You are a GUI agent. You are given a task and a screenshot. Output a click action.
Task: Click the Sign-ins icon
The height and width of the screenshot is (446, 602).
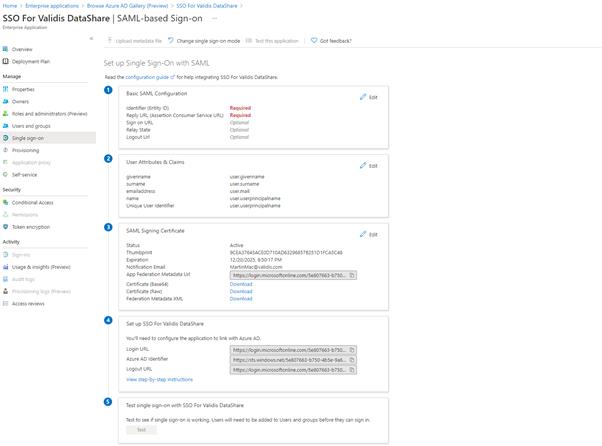click(5, 254)
